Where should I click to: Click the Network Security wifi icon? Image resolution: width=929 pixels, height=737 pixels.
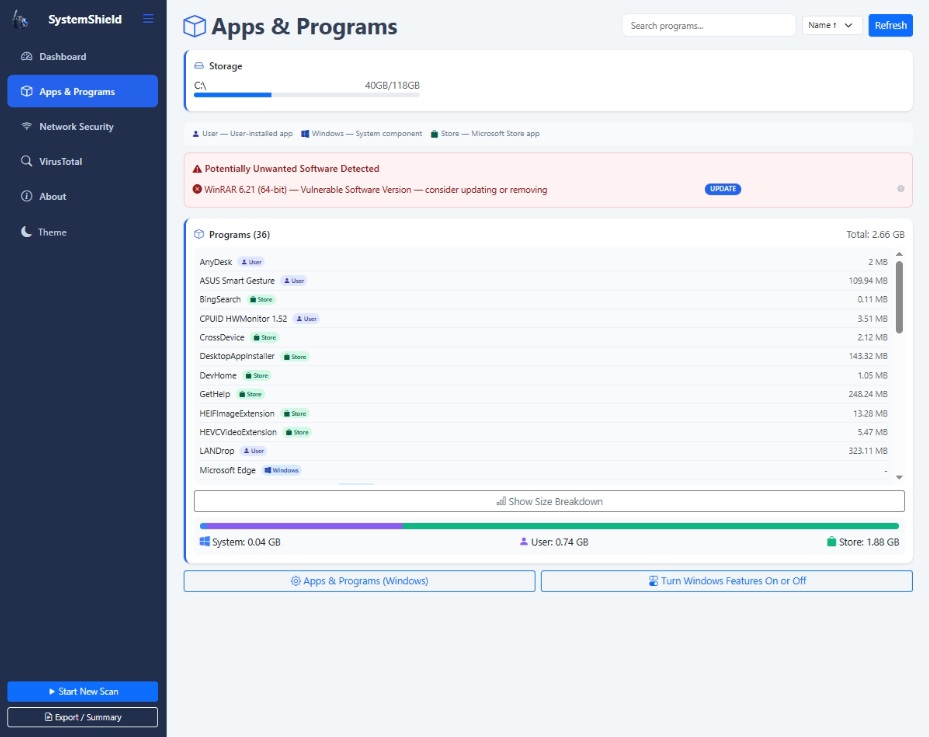coord(27,127)
